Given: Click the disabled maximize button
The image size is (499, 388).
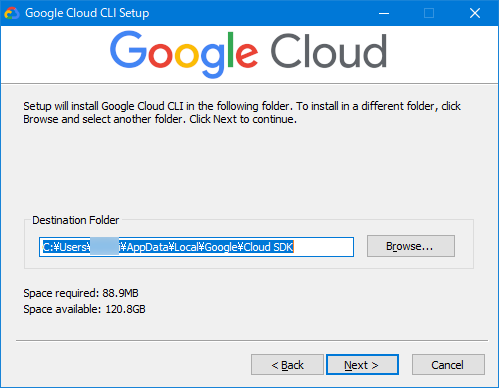Looking at the screenshot, I should point(429,13).
